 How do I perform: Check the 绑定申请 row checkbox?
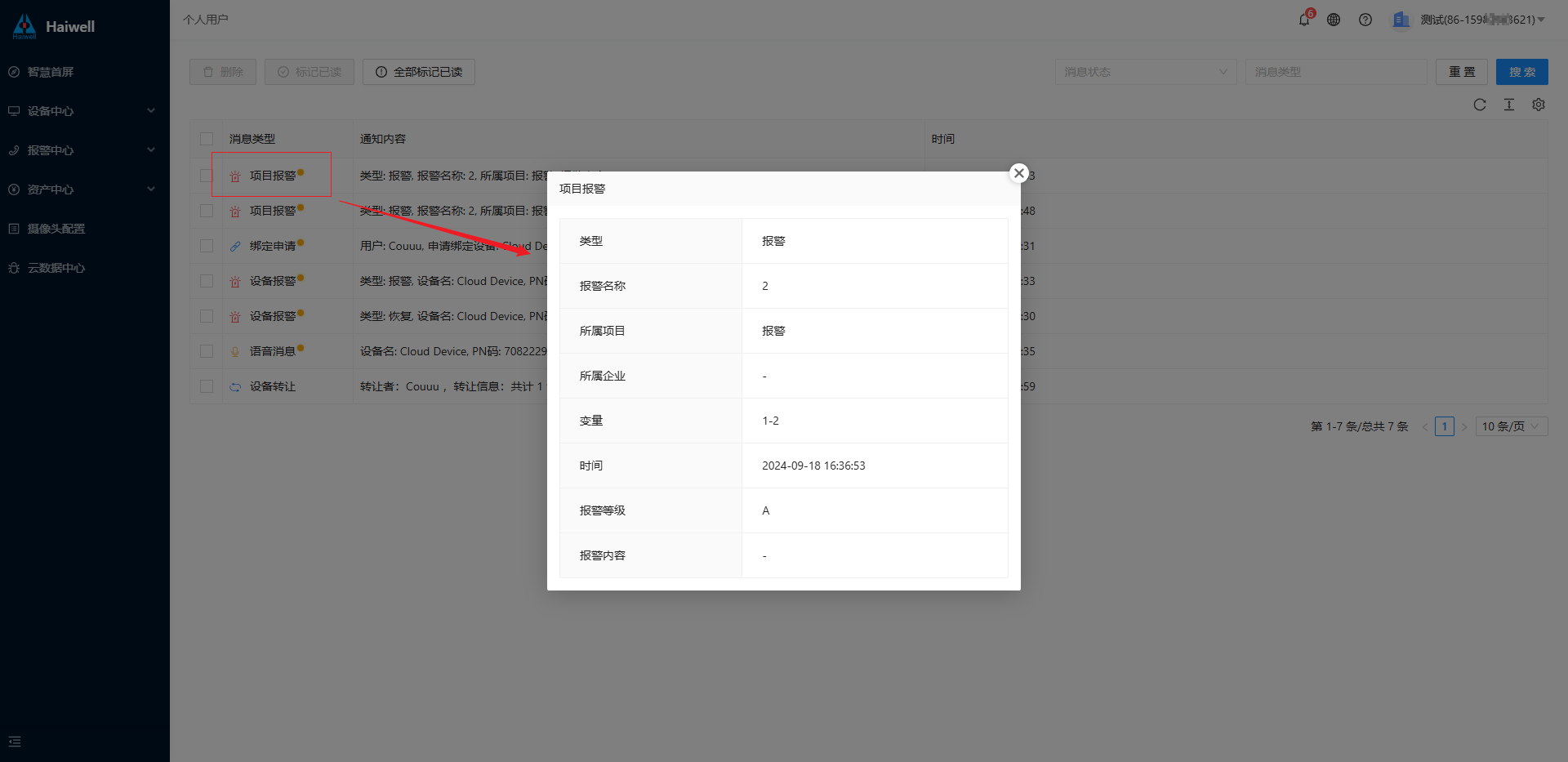[x=207, y=246]
